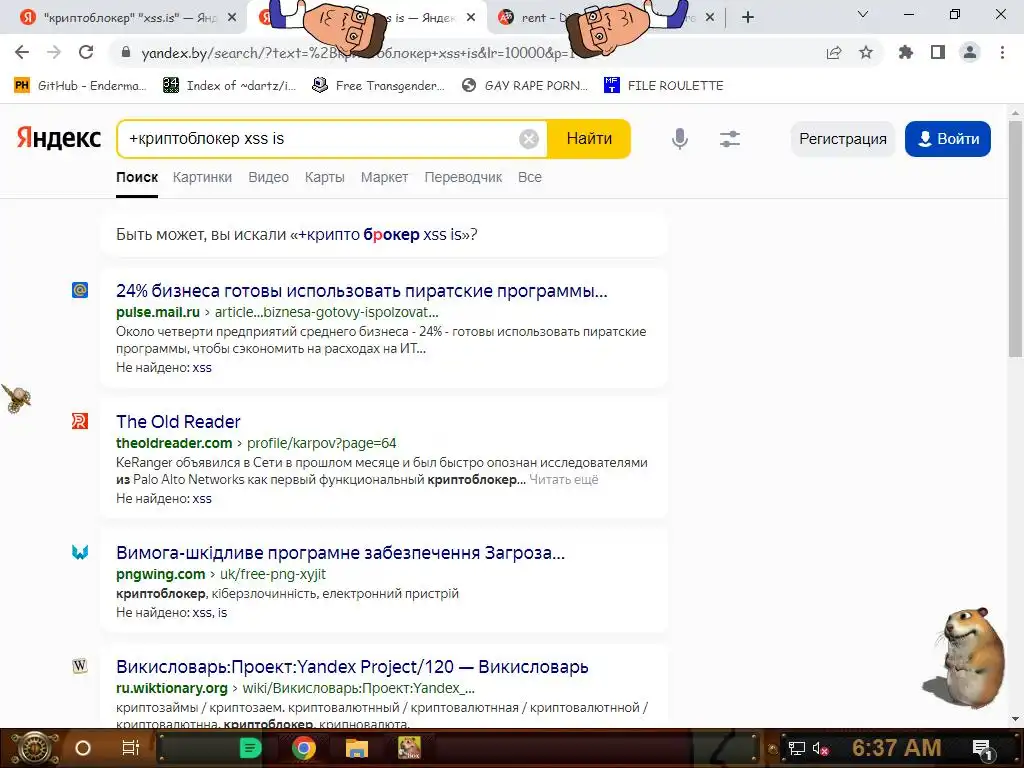Screen dimensions: 1024x768
Task: Open the Index of ~dartz bookmark
Action: [x=230, y=86]
